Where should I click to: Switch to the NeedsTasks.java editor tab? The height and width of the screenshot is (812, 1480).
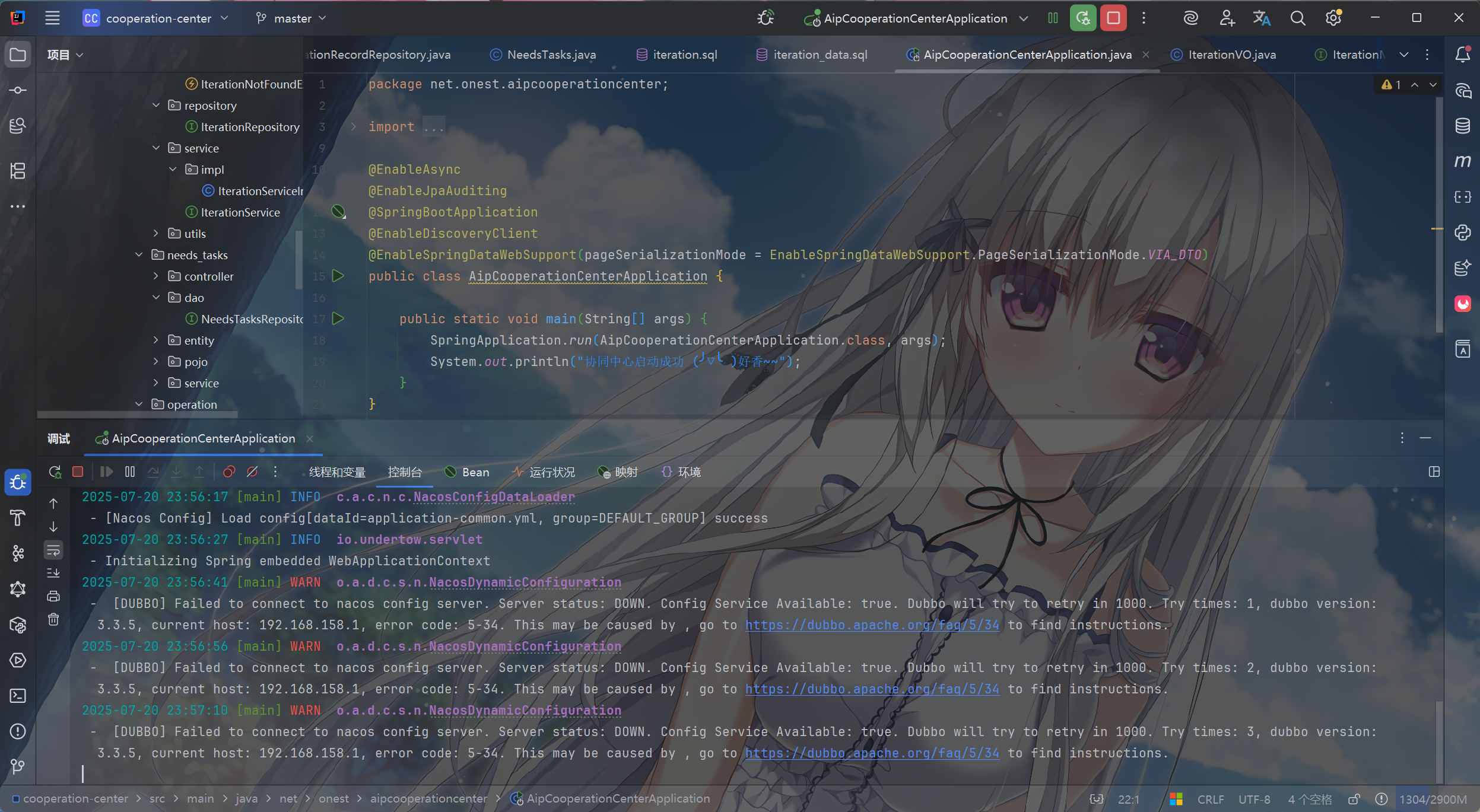[551, 55]
